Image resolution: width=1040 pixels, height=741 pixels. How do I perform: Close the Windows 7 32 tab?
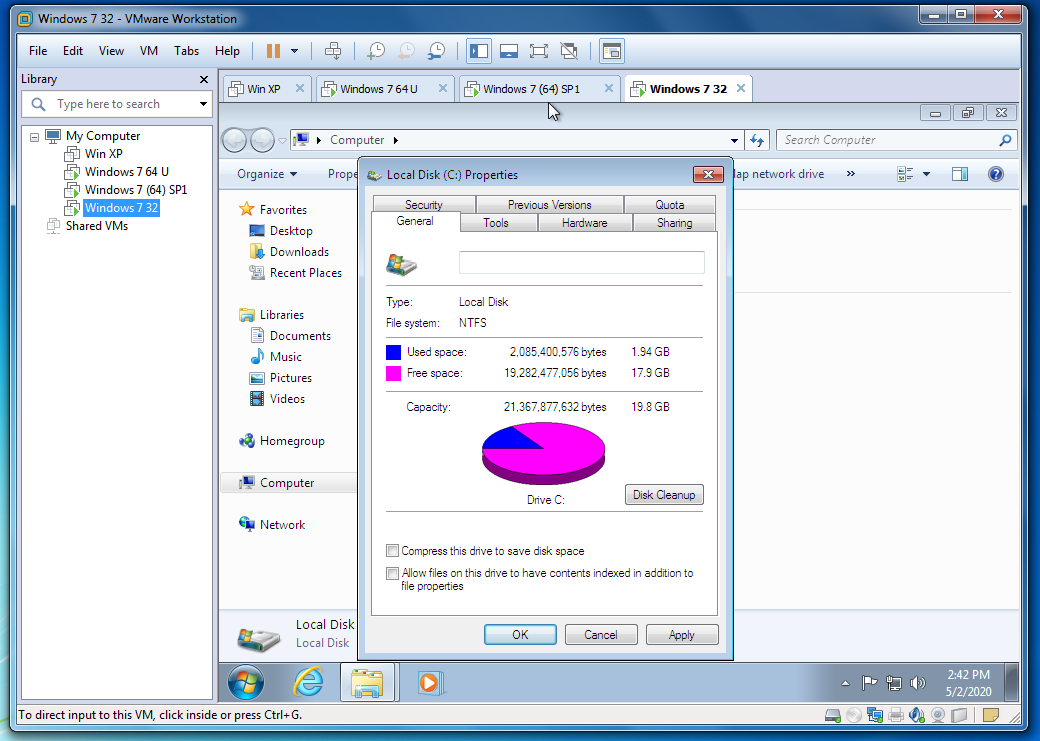[741, 88]
